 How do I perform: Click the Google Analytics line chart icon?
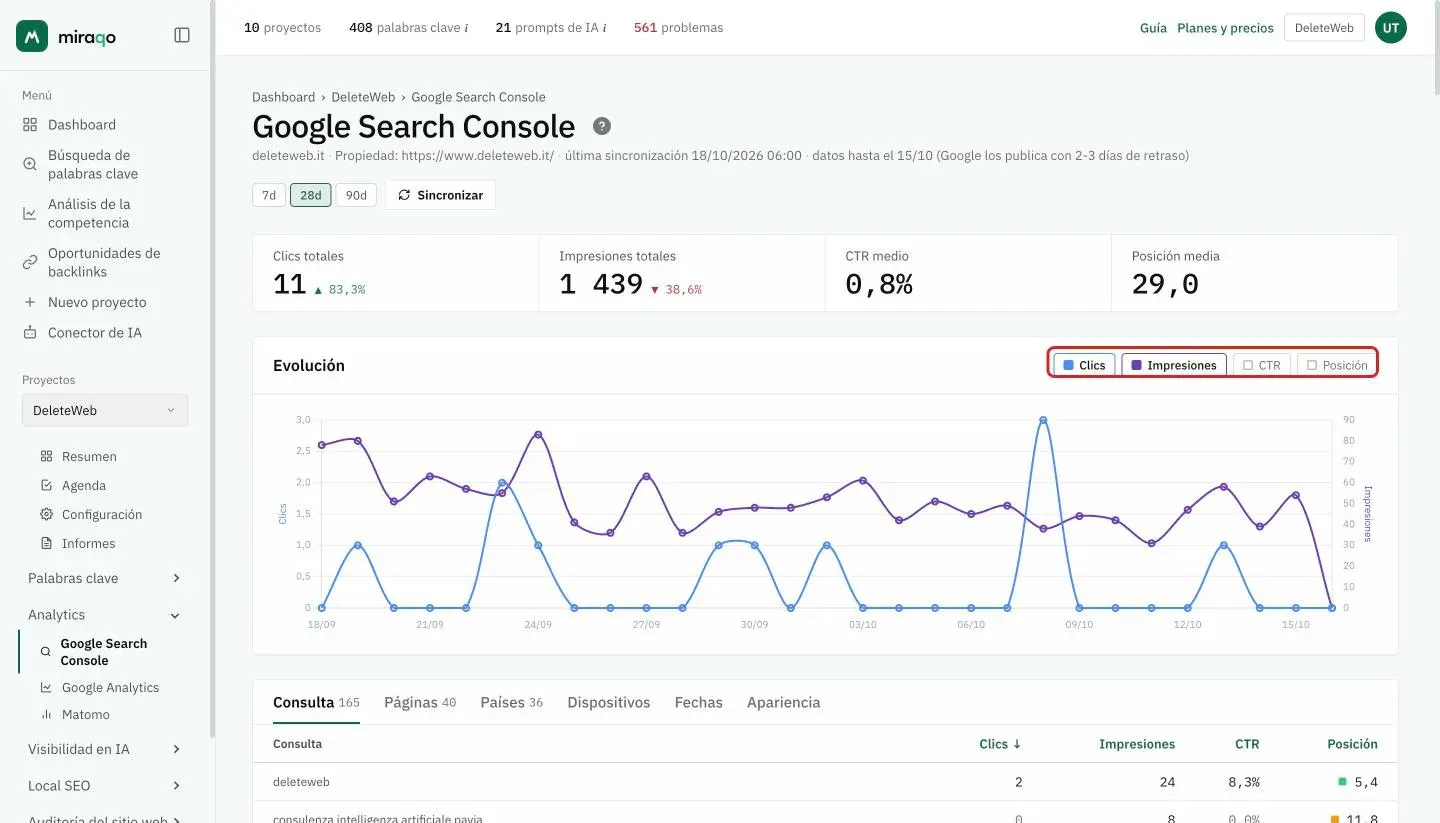(x=46, y=687)
